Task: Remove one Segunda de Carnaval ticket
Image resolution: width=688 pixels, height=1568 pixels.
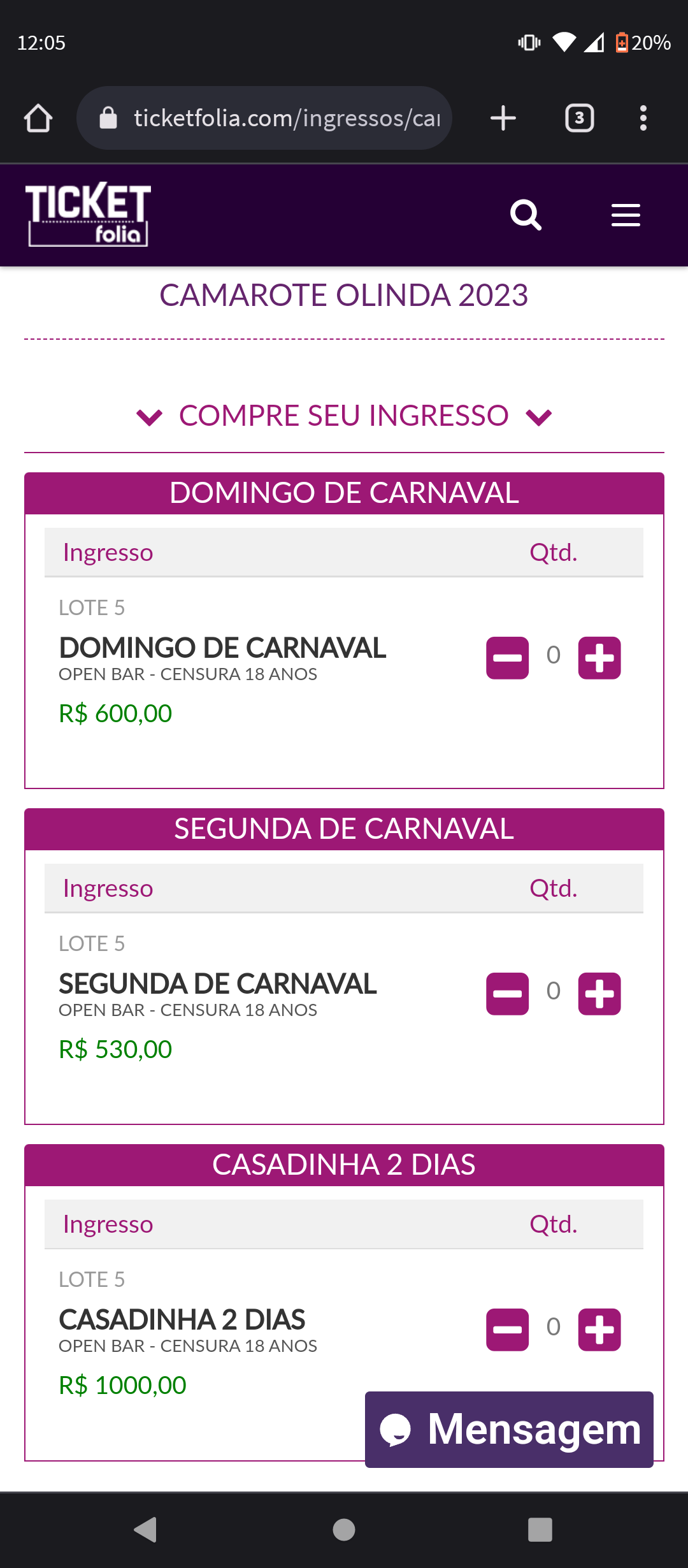Action: [508, 994]
